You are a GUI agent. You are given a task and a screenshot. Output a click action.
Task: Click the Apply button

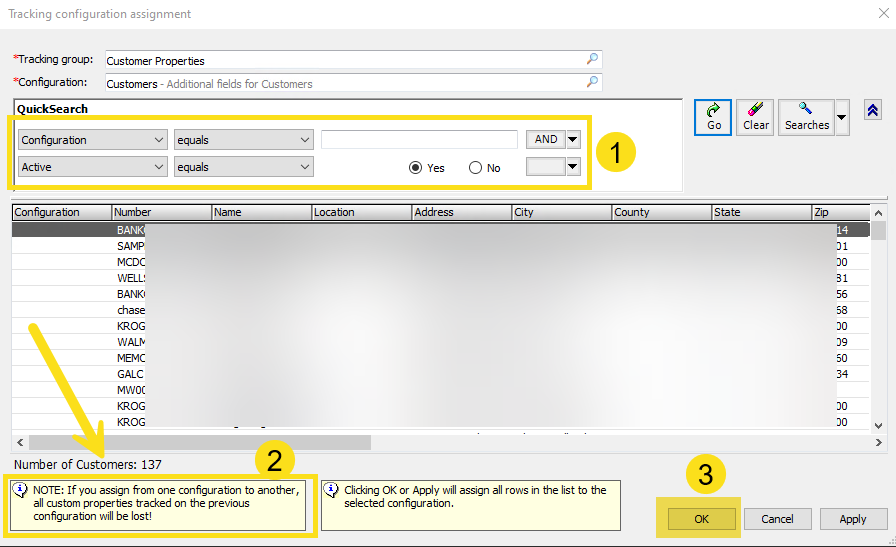pos(853,519)
